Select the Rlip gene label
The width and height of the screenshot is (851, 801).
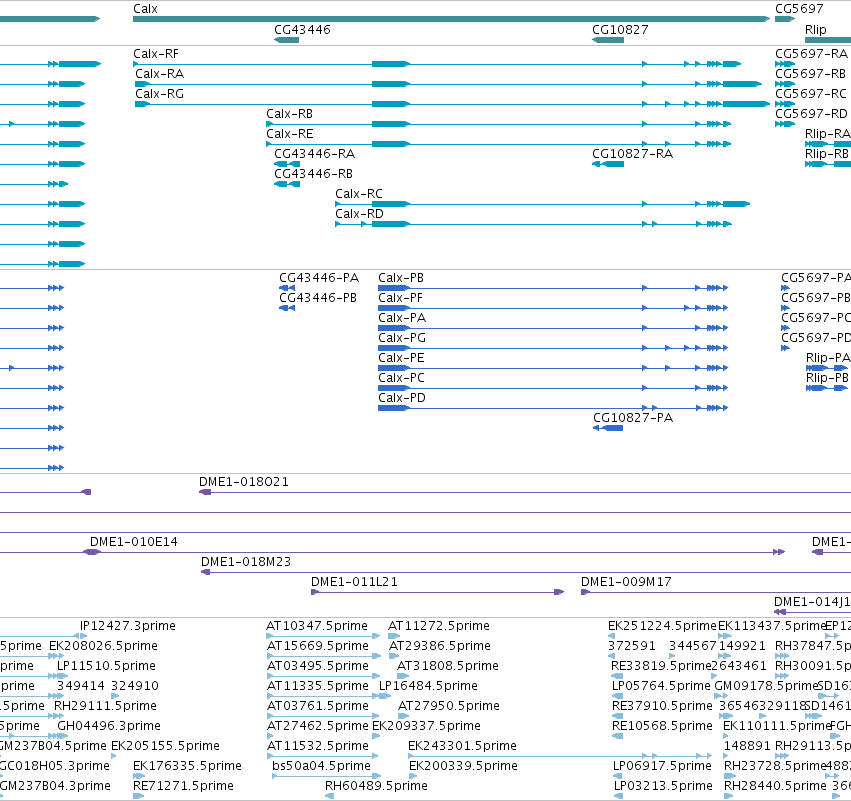tap(816, 29)
